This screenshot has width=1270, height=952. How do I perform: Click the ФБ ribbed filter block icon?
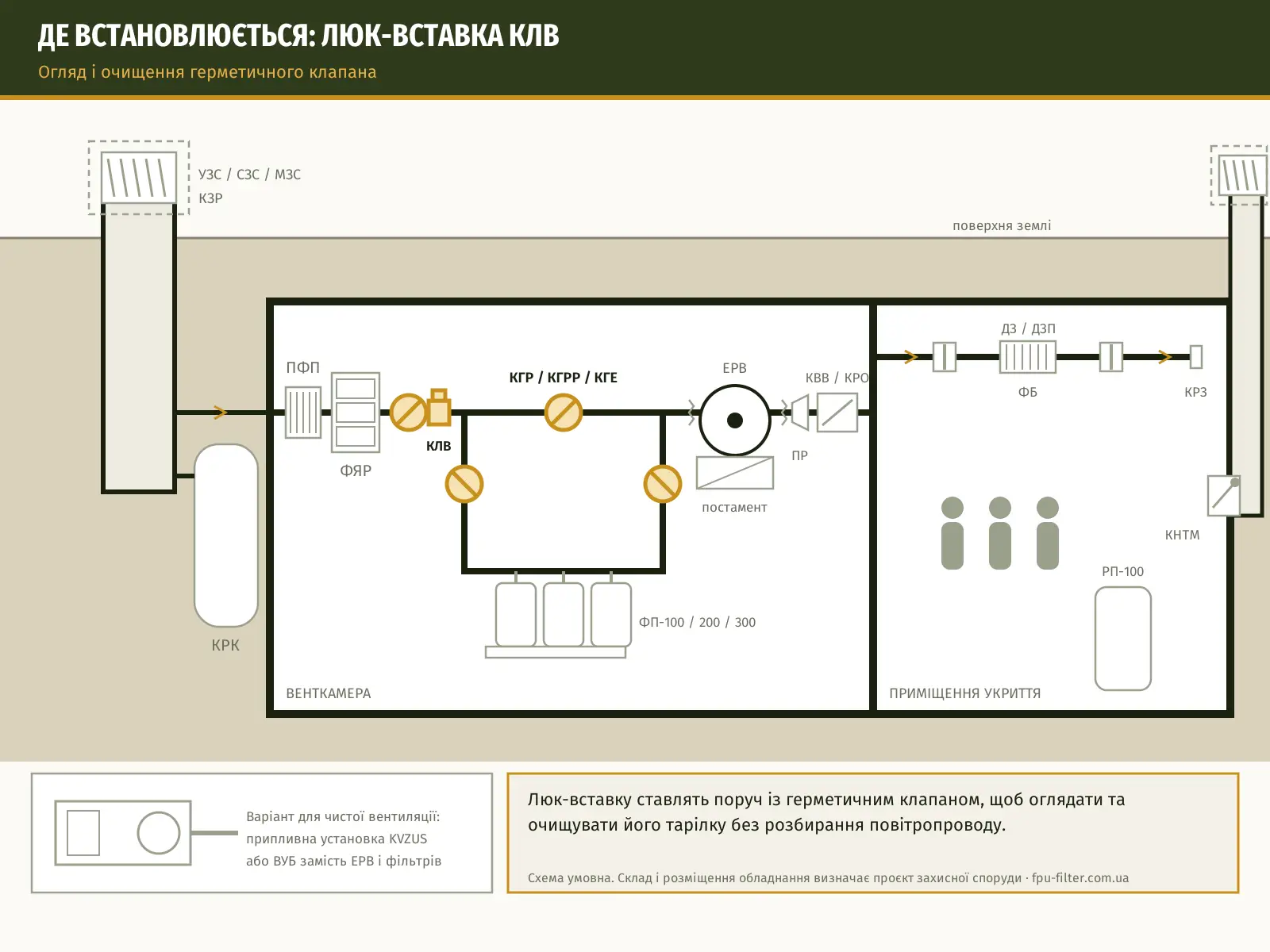tap(1028, 357)
